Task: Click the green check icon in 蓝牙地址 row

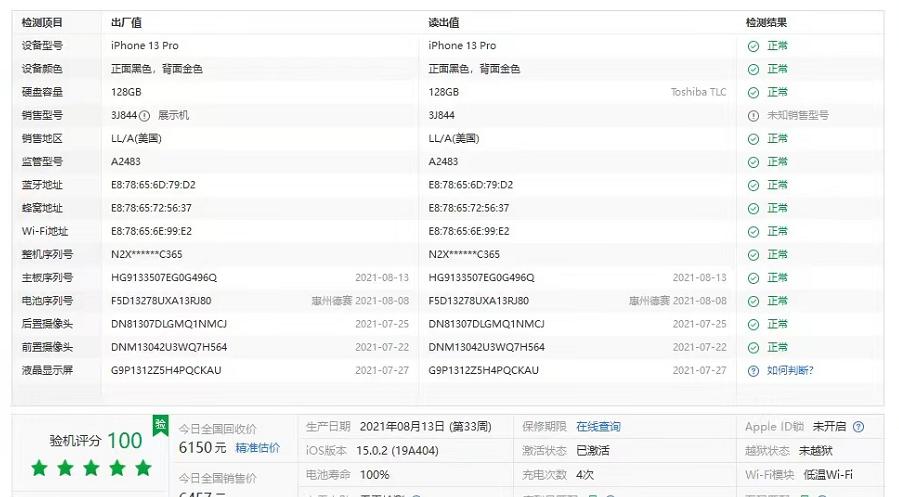Action: click(x=753, y=186)
